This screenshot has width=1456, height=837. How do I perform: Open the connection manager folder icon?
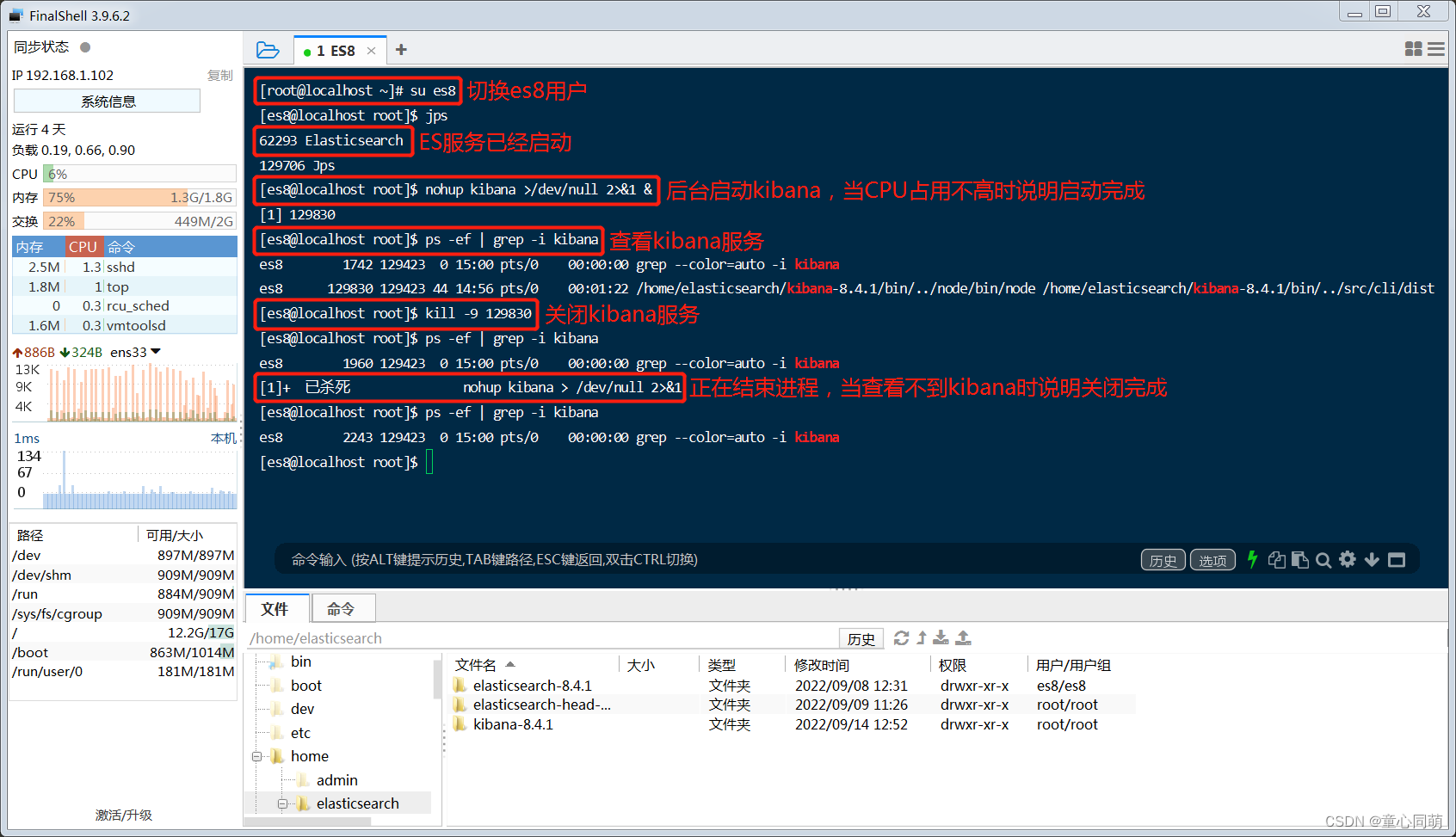(x=268, y=50)
